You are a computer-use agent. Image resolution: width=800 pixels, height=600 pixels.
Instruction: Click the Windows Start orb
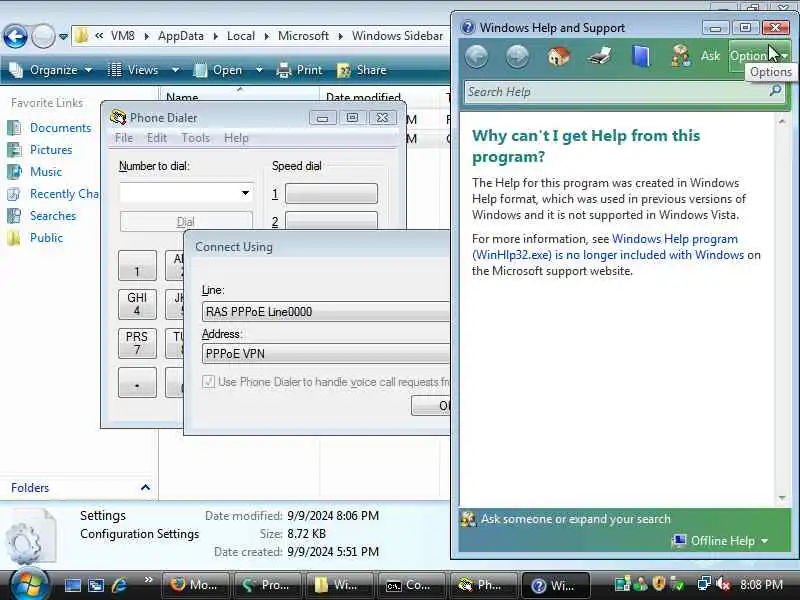(x=29, y=585)
